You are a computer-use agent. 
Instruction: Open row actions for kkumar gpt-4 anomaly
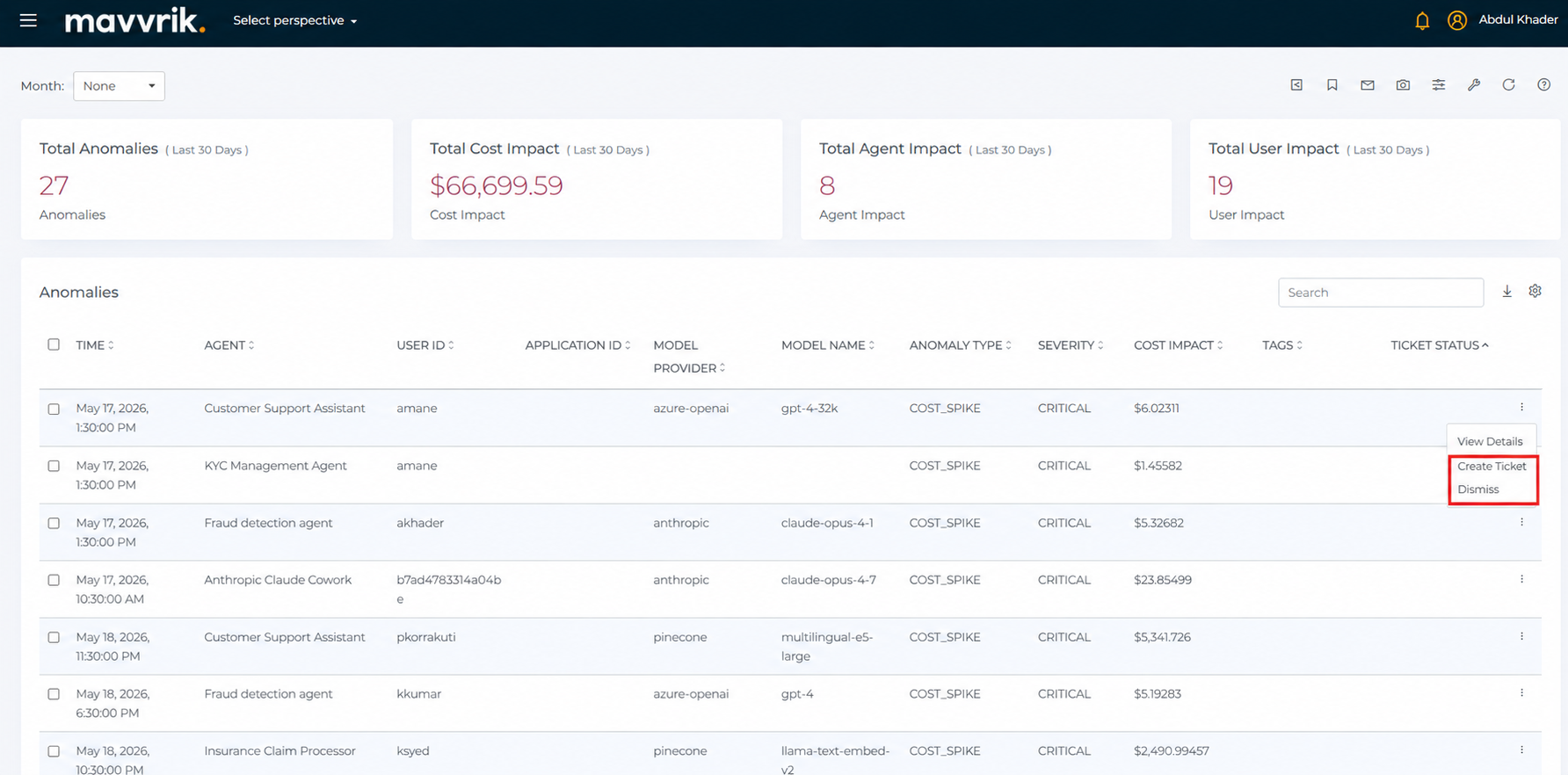[1521, 693]
